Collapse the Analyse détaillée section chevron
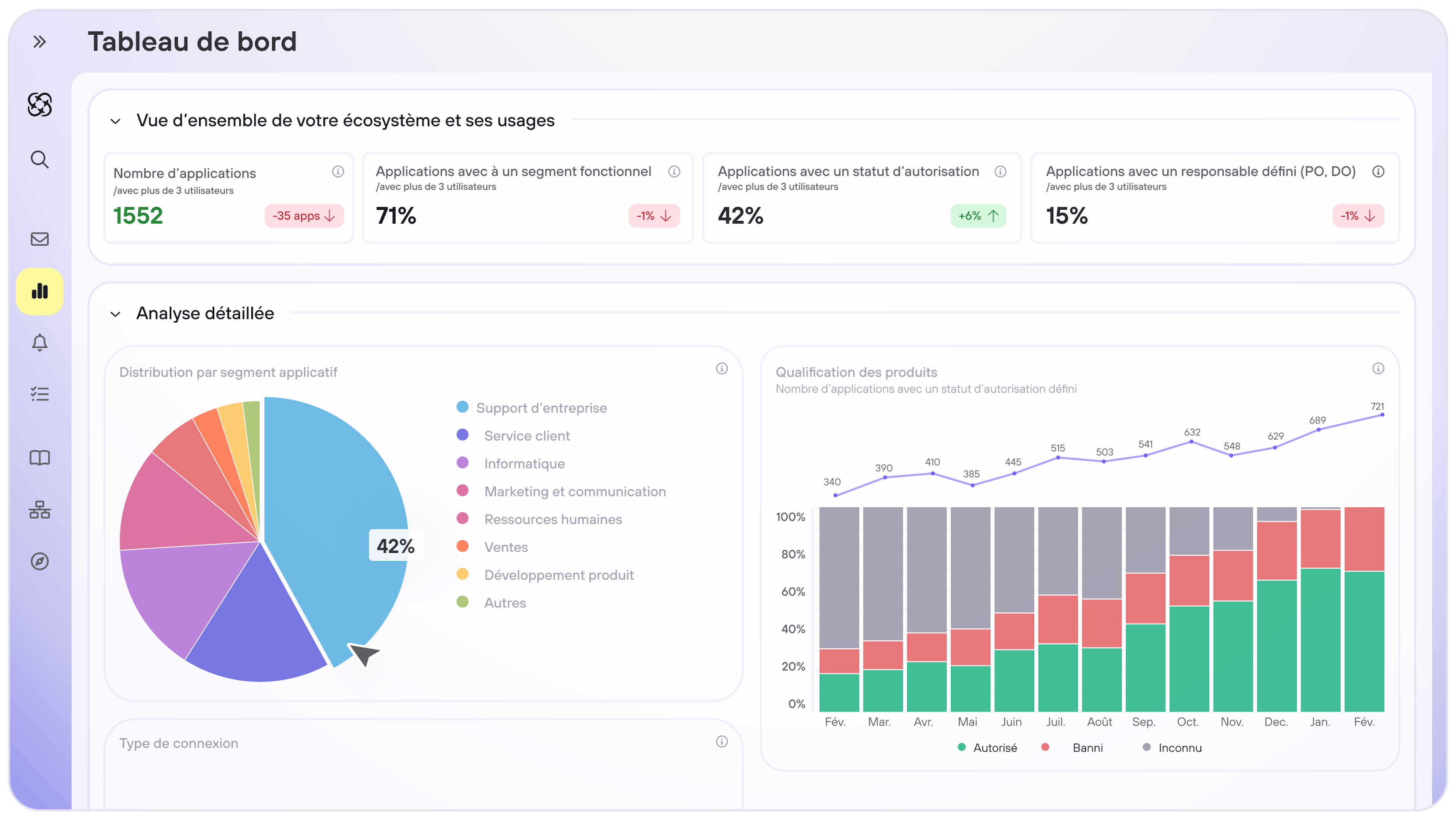1456x819 pixels. (115, 314)
